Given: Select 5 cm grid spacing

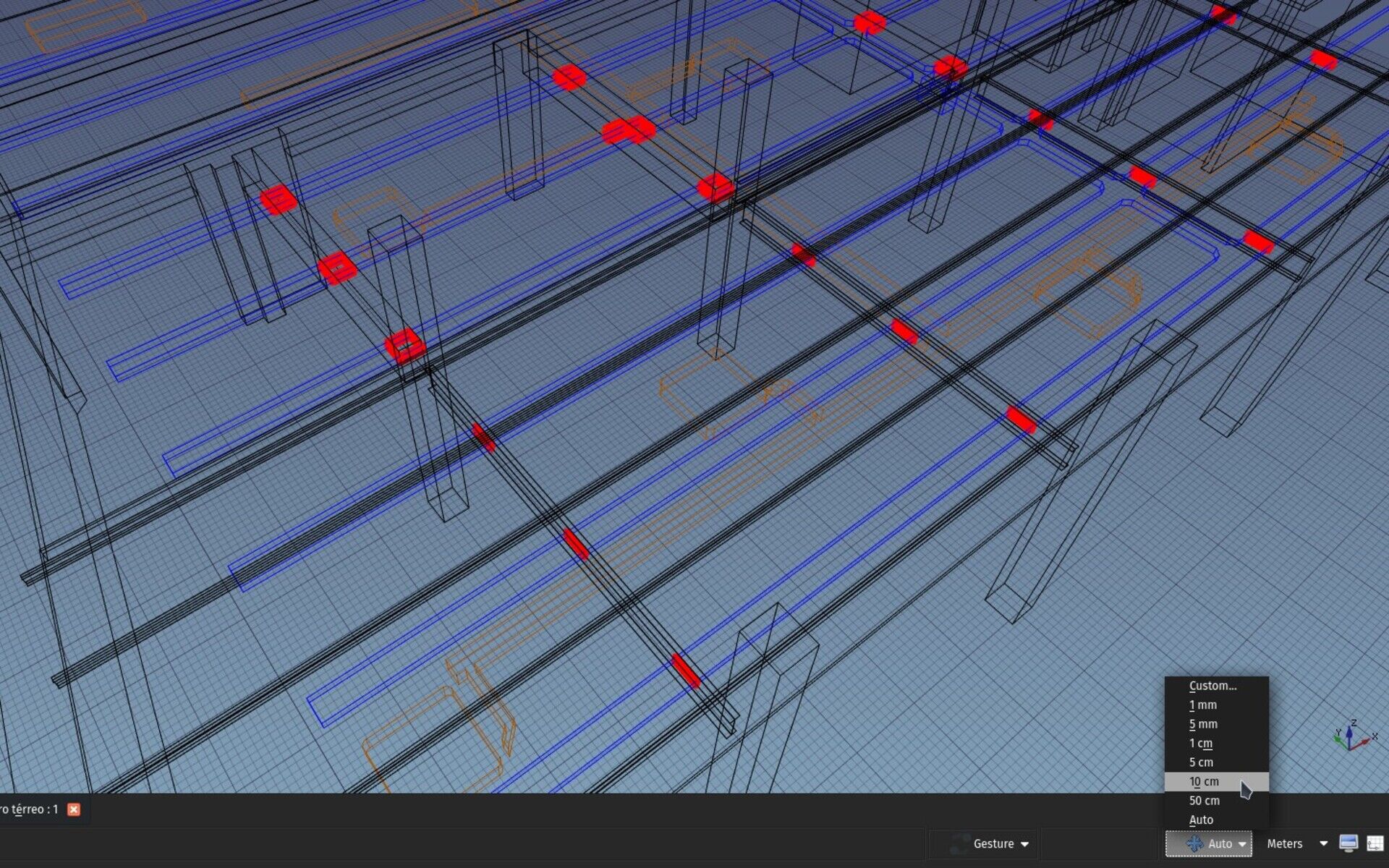Looking at the screenshot, I should coord(1201,762).
